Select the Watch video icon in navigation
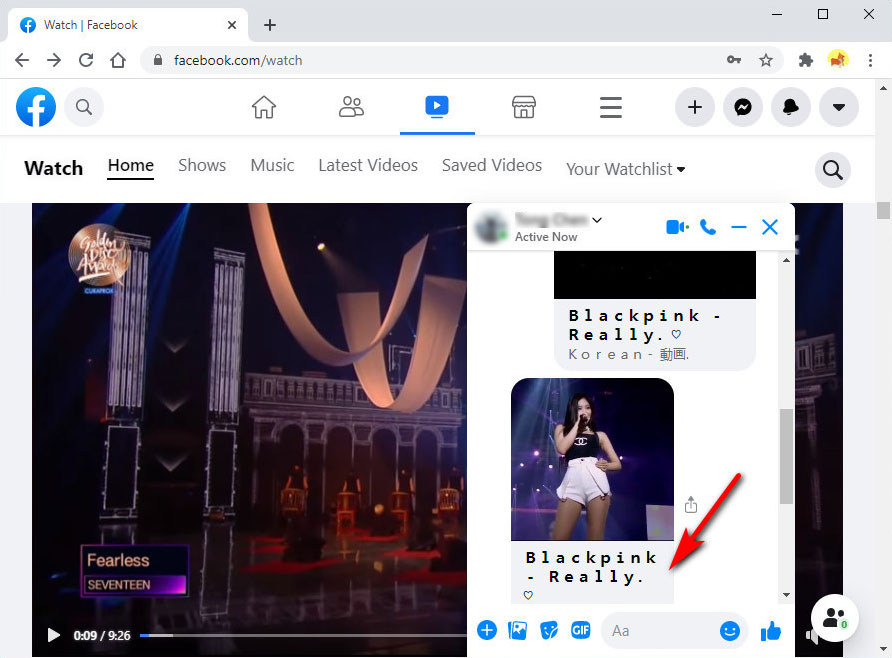The width and height of the screenshot is (892, 658). click(x=437, y=106)
